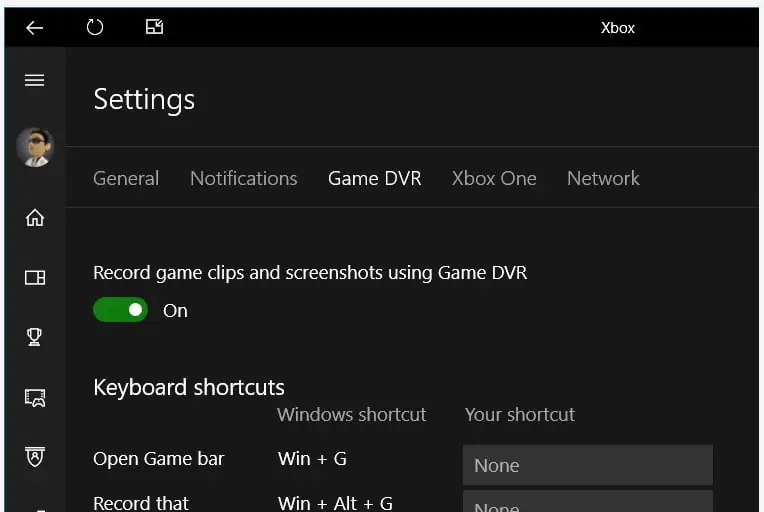The image size is (764, 512).
Task: Click the refresh icon in the title bar
Action: point(95,27)
